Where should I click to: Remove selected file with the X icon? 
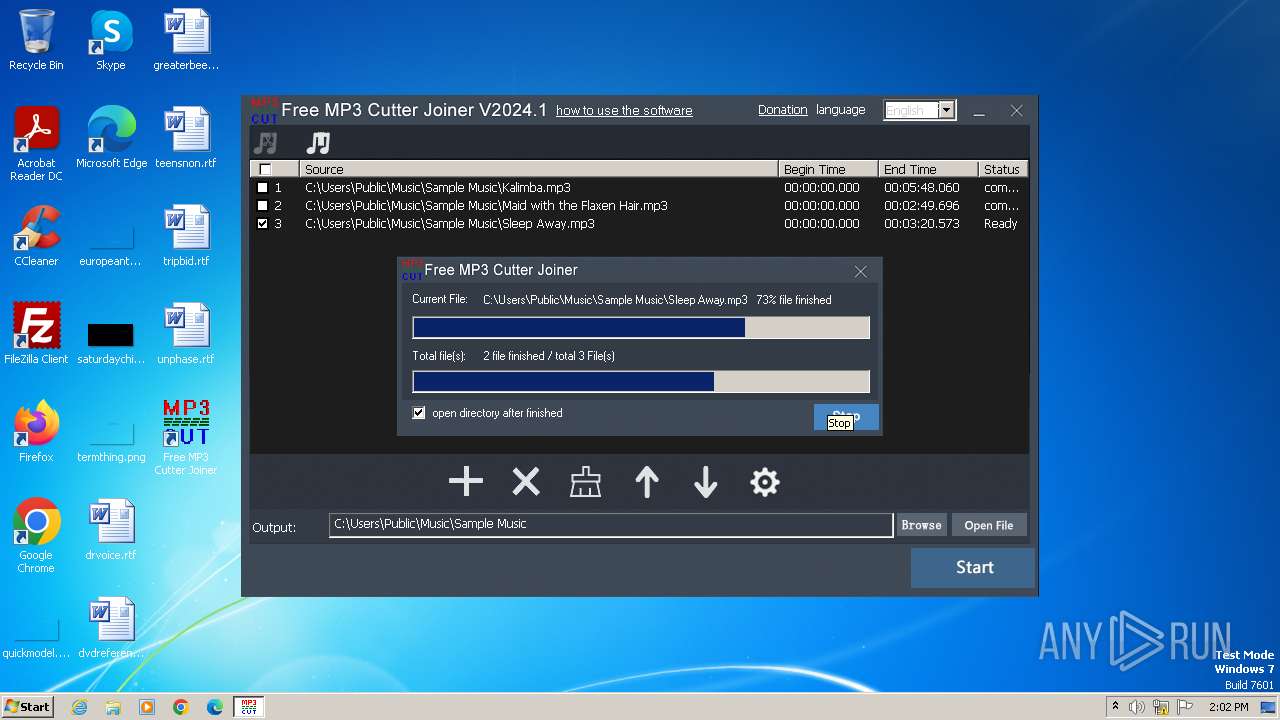tap(526, 482)
